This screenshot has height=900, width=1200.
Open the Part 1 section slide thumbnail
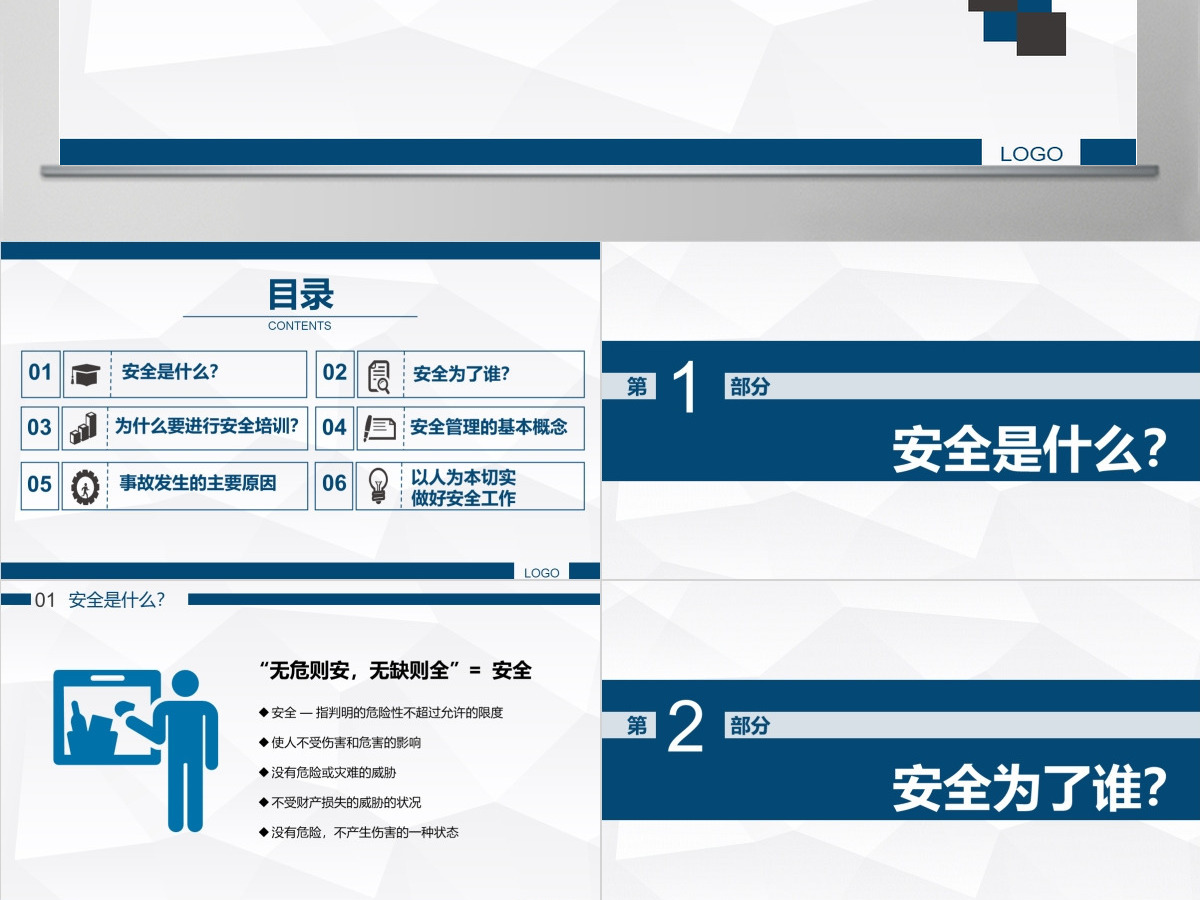tap(900, 410)
